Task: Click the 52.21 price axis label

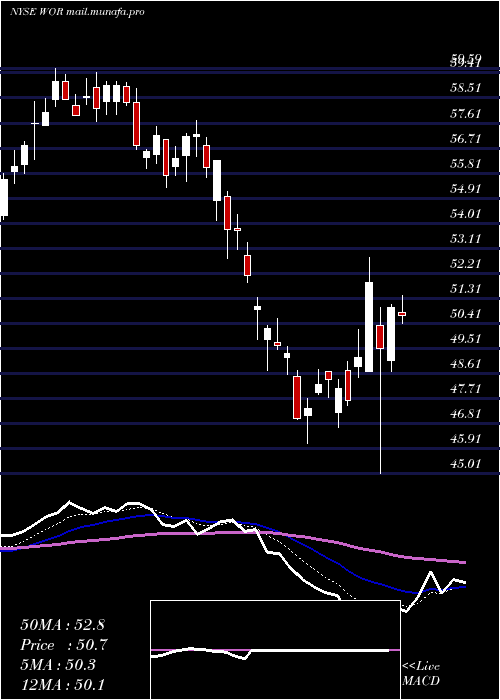Action: pos(466,263)
